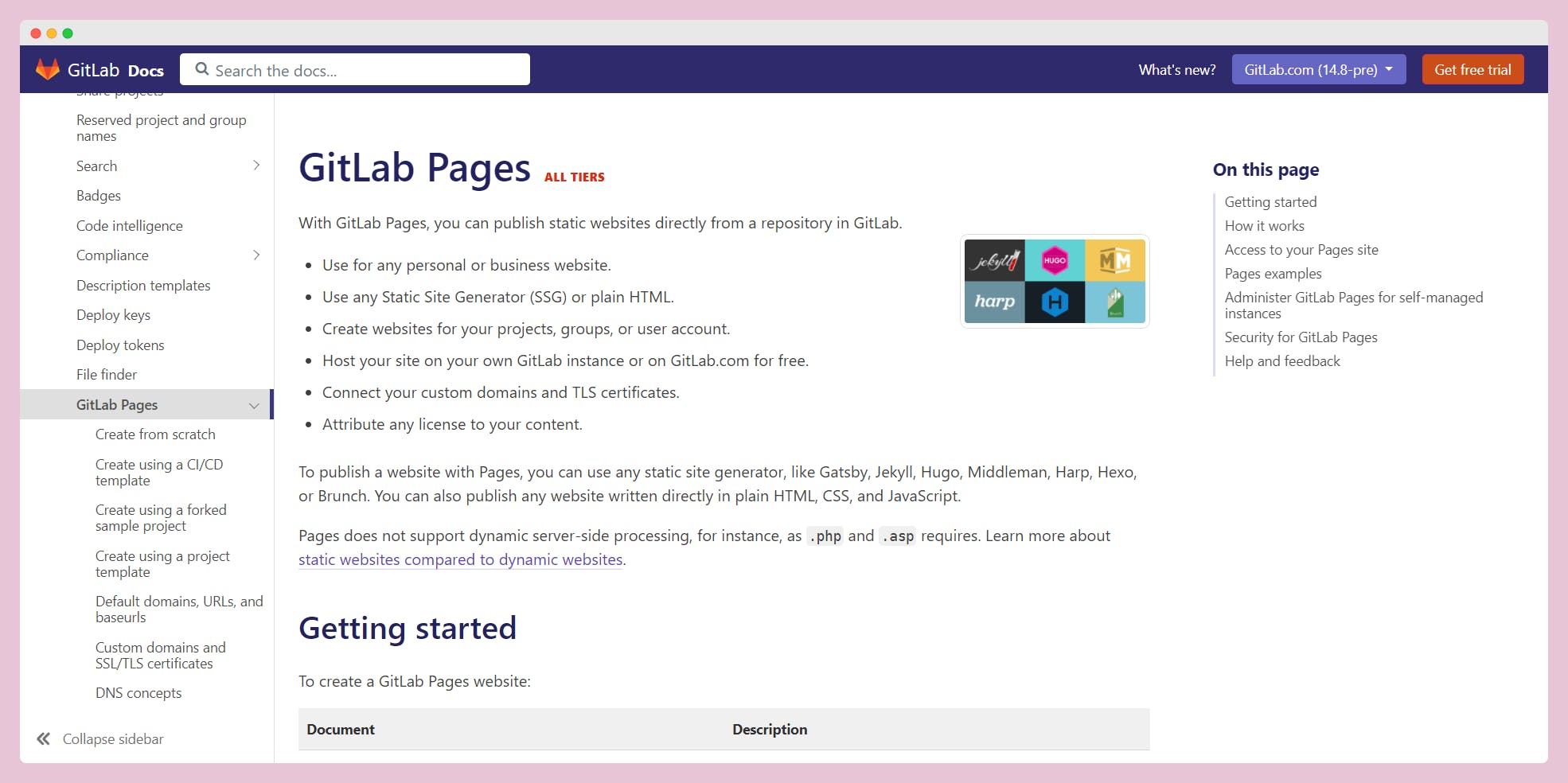Click the green maximize window button

tap(68, 33)
